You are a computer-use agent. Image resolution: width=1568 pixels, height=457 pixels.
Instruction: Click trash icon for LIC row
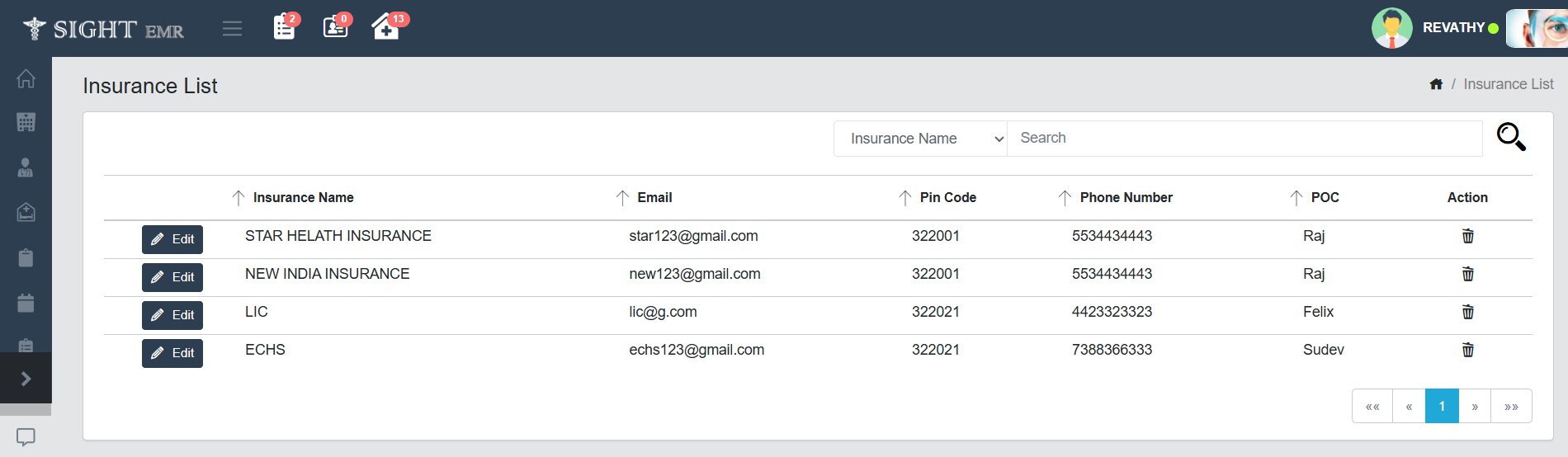tap(1467, 313)
